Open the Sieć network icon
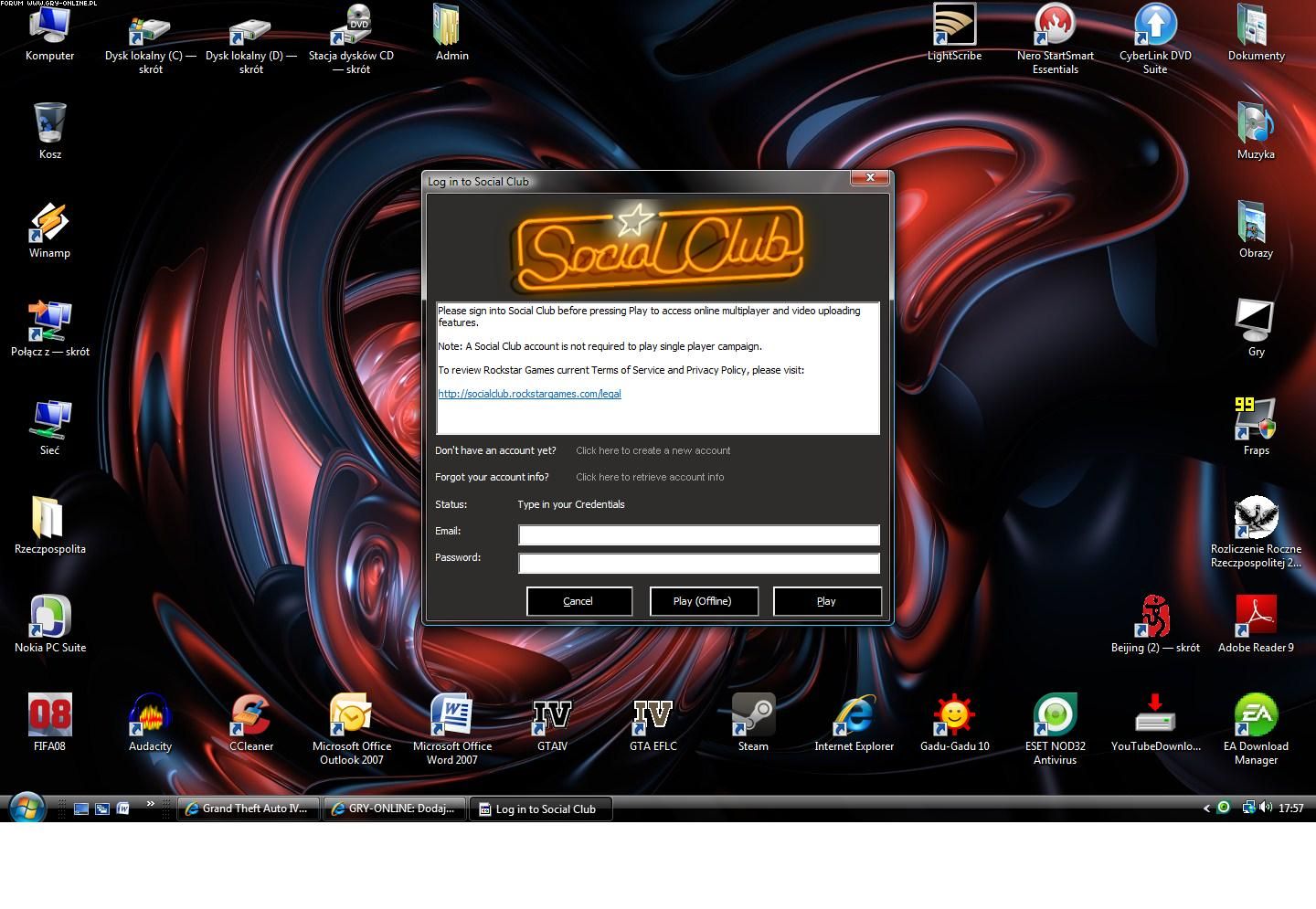1316x909 pixels. pos(49,427)
